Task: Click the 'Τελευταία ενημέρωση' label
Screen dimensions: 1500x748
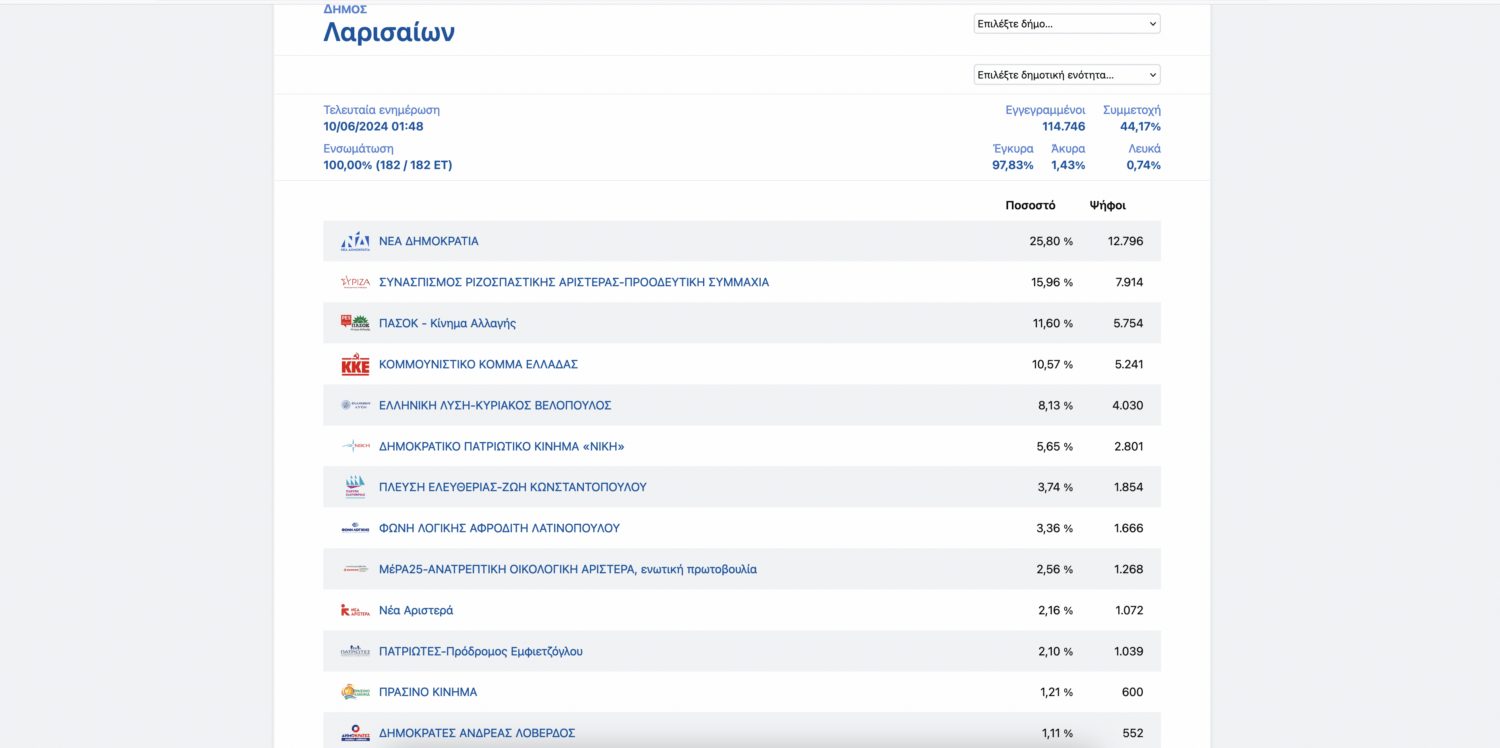Action: tap(382, 110)
